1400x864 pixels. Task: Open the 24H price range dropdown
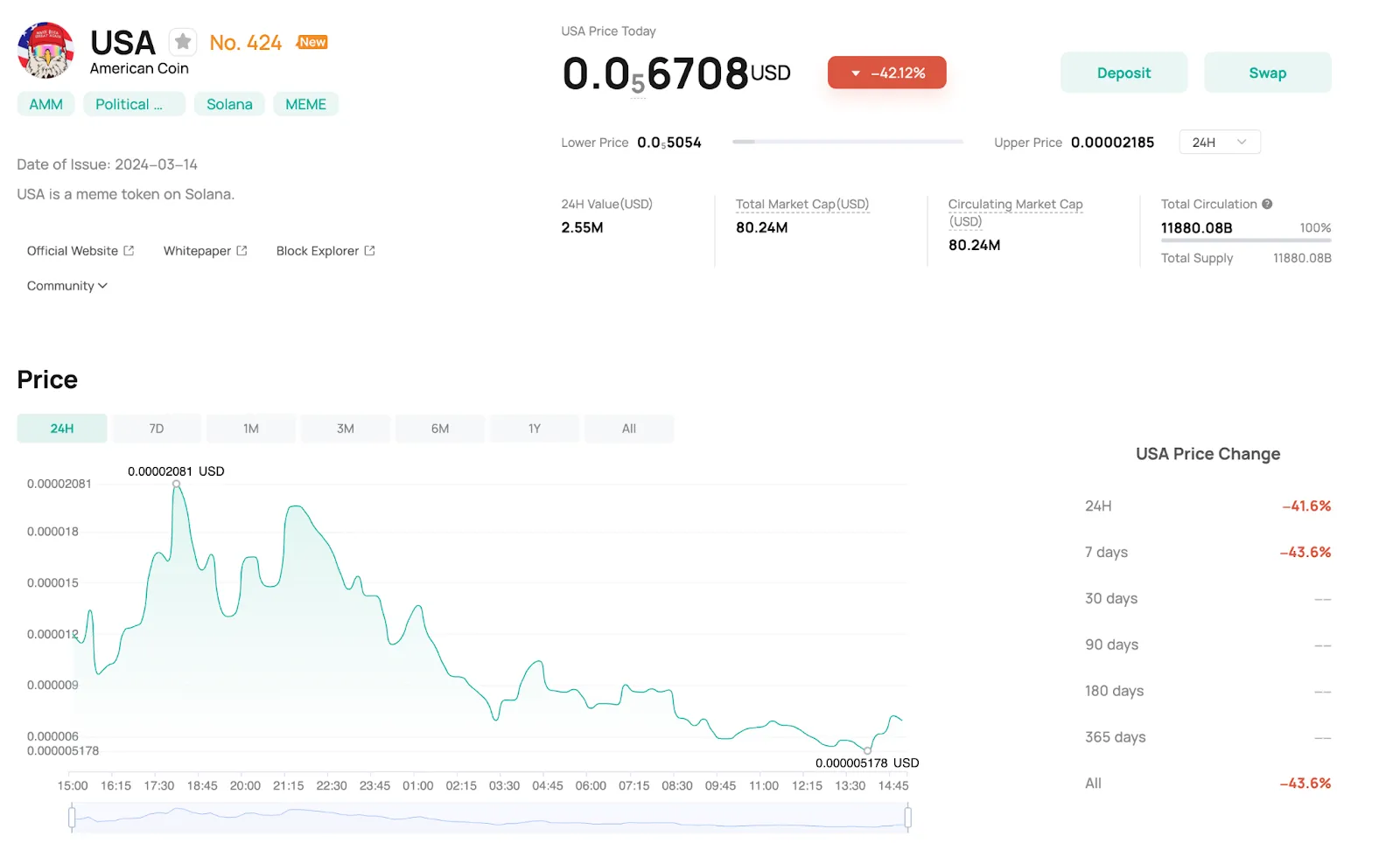1220,142
